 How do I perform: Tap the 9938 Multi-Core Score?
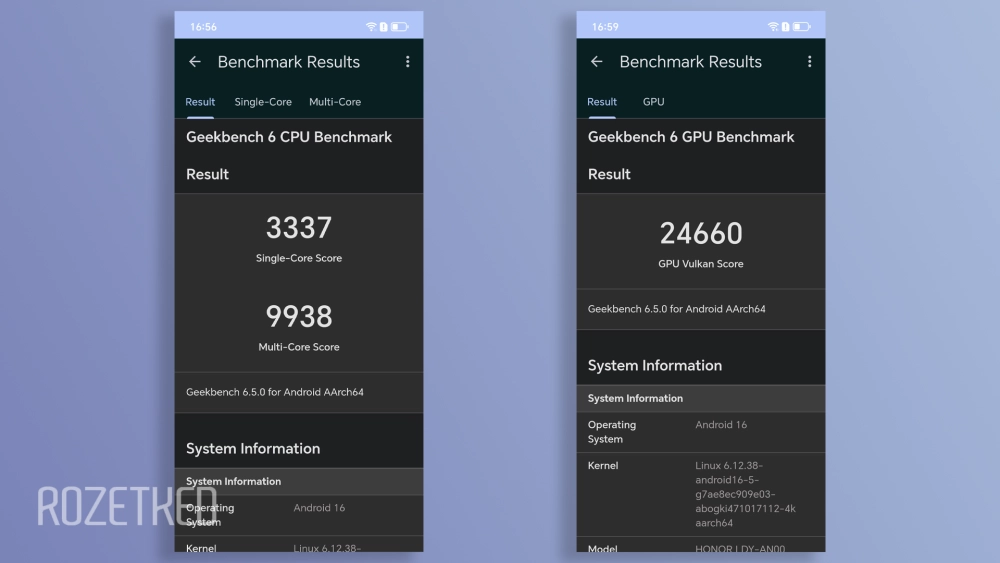(299, 317)
